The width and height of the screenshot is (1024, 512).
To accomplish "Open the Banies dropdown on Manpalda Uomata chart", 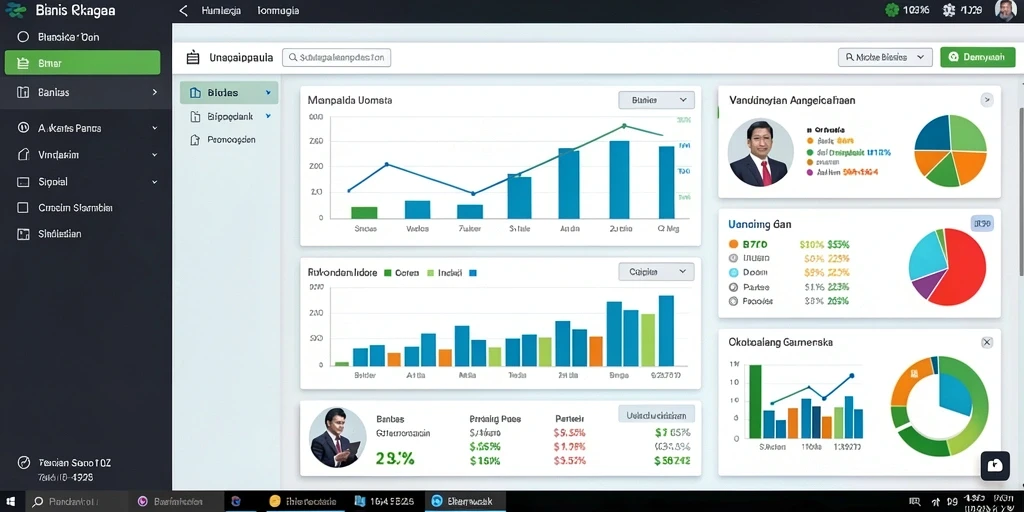I will coord(656,100).
